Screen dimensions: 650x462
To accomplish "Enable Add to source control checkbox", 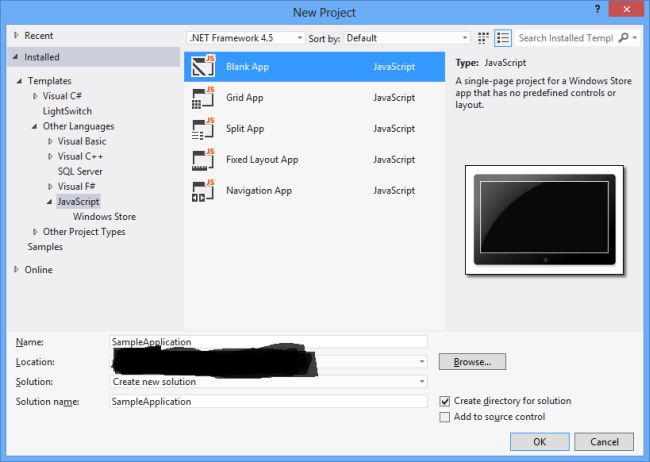I will 444,417.
